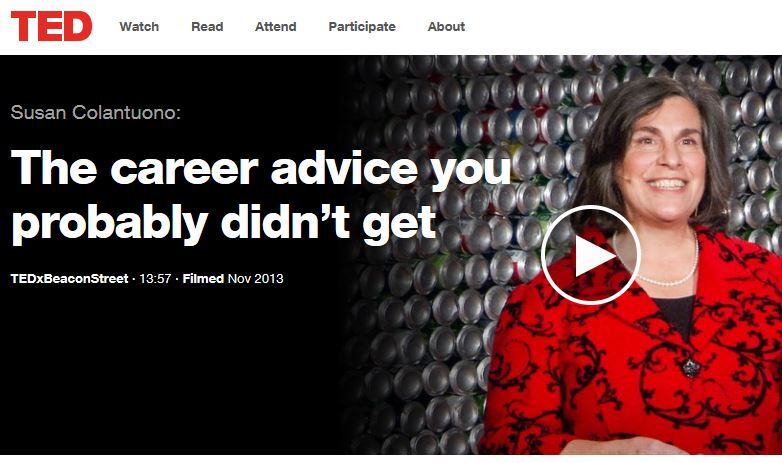Open the Read menu
Viewport: 782px width, 463px height.
(207, 27)
